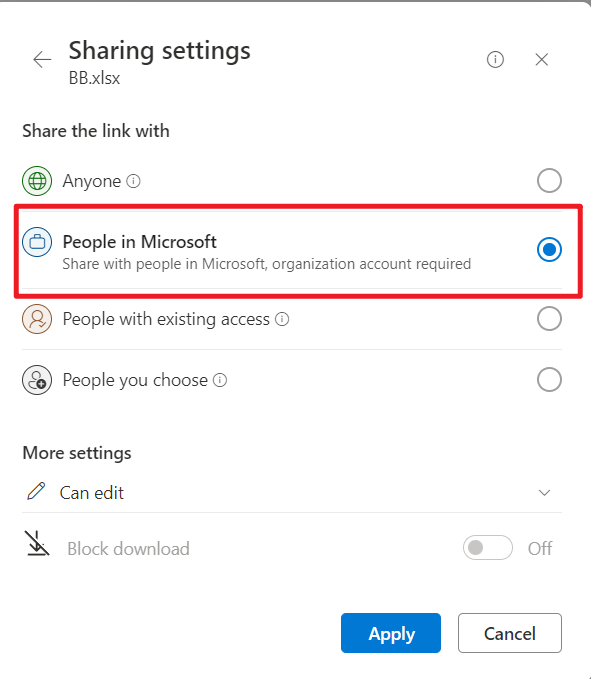Expand the Can edit permission dropdown
591x679 pixels.
pyautogui.click(x=292, y=493)
